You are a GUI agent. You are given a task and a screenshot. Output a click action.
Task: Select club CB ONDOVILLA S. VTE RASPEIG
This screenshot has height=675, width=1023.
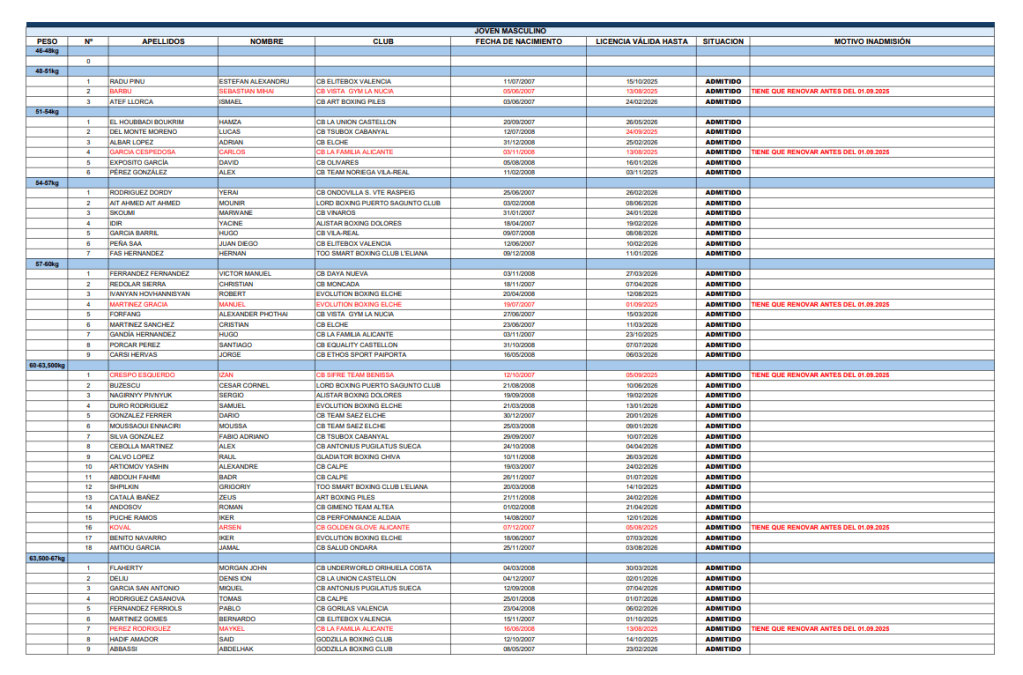click(368, 193)
